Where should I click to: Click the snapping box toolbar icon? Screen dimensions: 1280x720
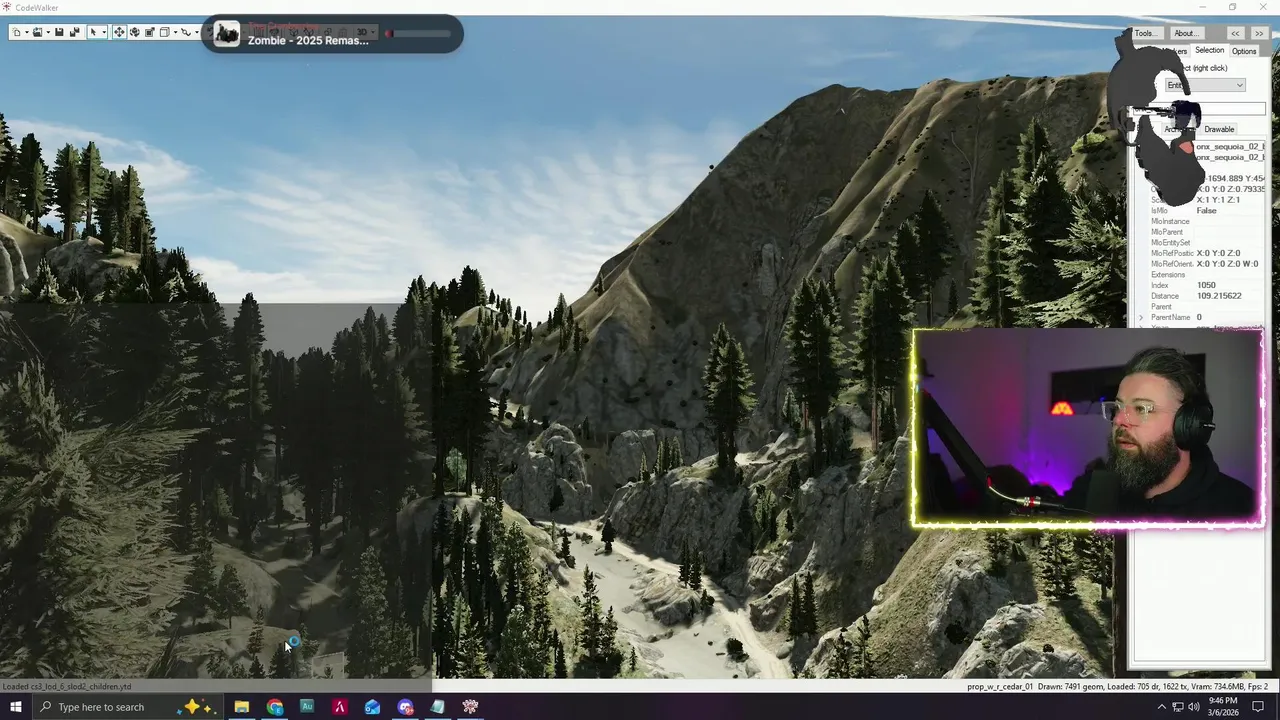click(x=165, y=32)
